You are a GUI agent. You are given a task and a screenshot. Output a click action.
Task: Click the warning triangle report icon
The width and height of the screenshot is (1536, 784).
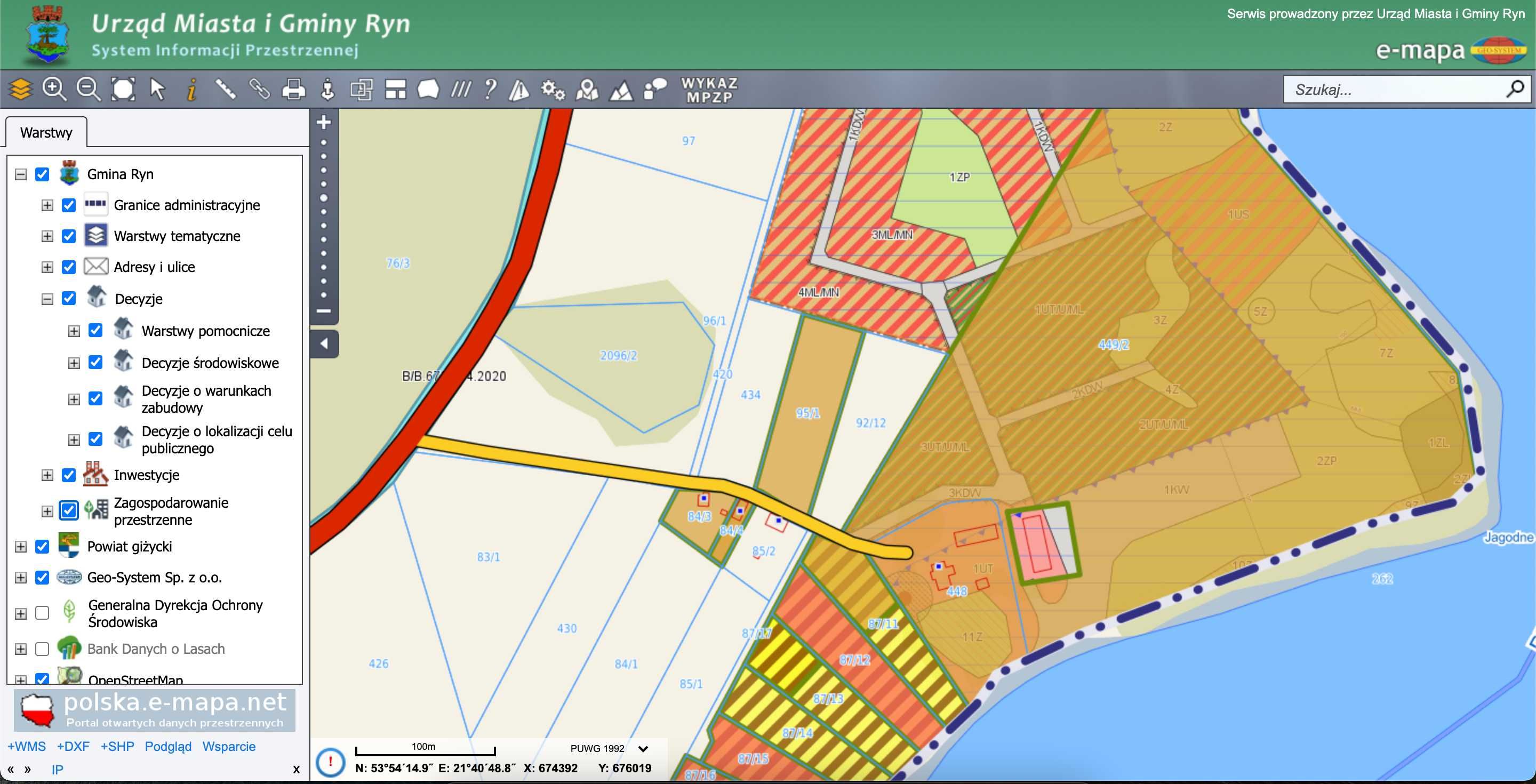[x=519, y=90]
